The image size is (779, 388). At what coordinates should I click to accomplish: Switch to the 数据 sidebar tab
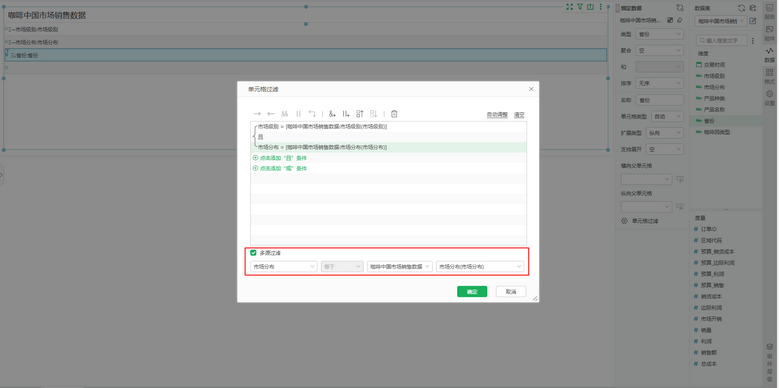pyautogui.click(x=769, y=55)
